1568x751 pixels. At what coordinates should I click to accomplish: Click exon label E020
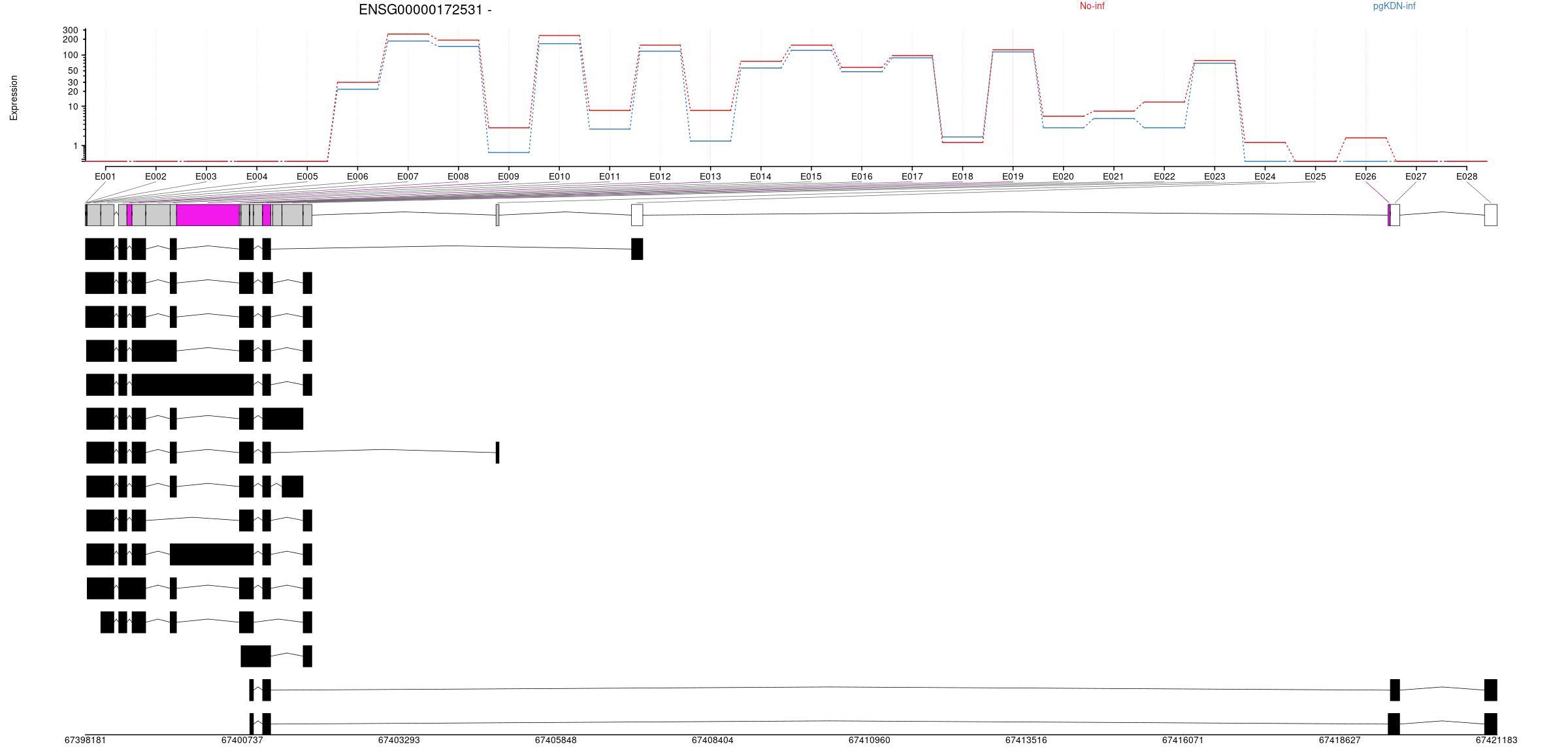1063,176
